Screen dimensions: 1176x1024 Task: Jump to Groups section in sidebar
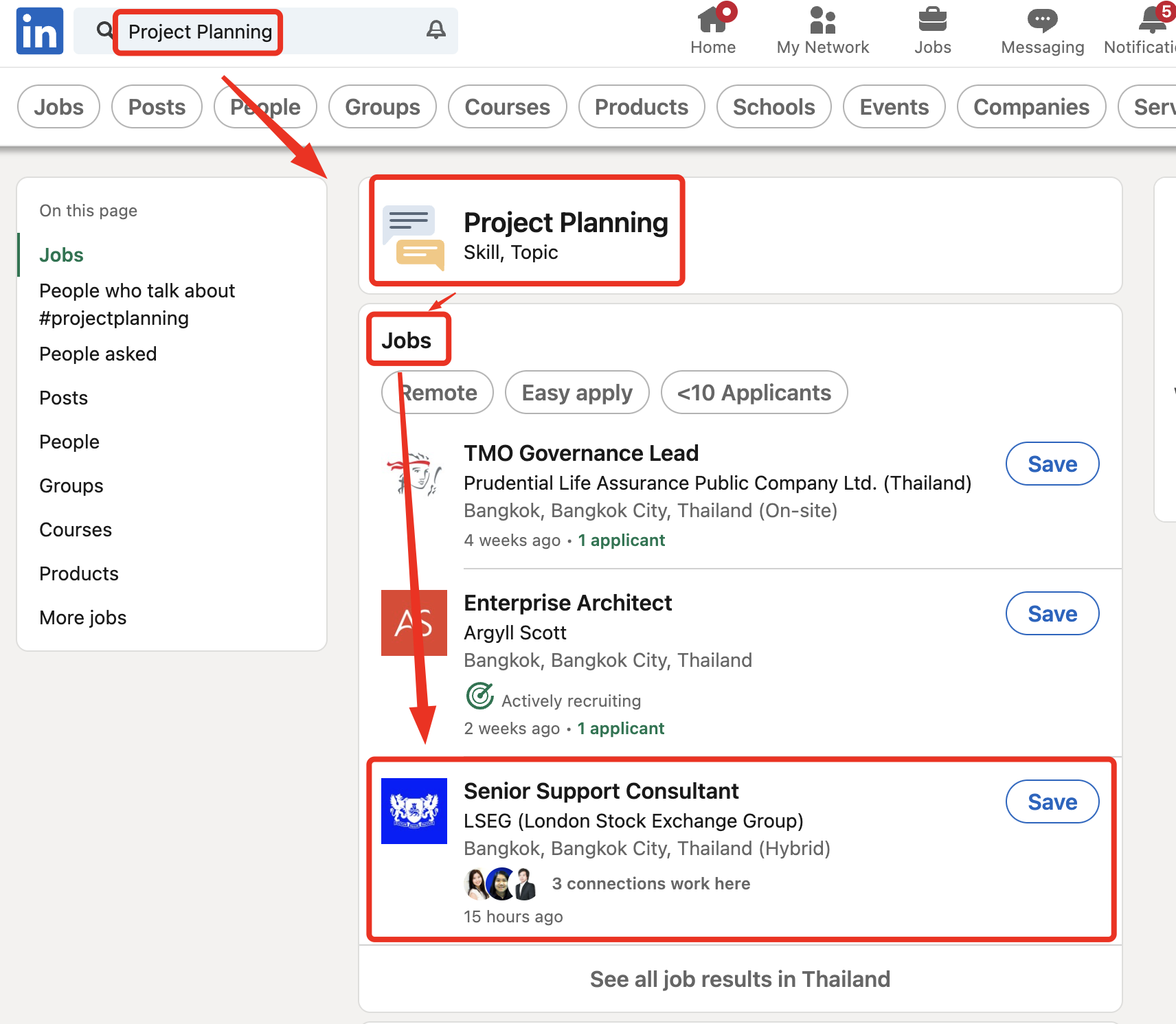pos(71,486)
